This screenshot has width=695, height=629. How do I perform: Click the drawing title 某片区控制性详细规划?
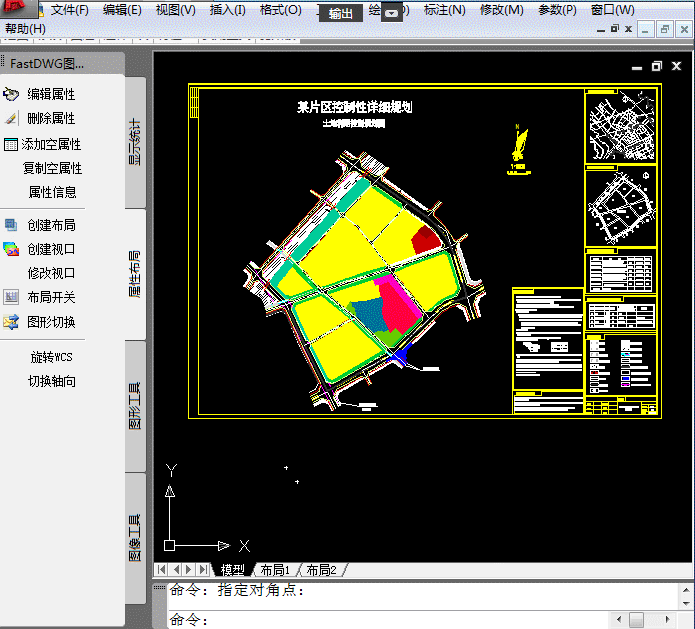point(355,107)
